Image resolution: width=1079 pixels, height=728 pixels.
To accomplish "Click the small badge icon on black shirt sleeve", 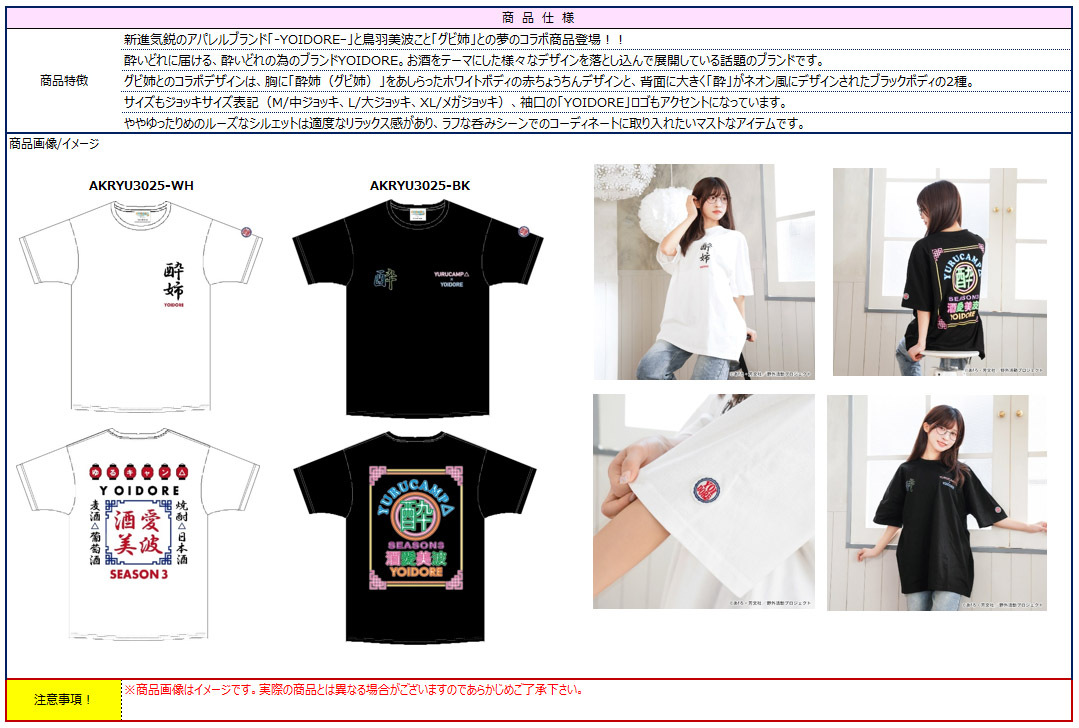I will 525,229.
